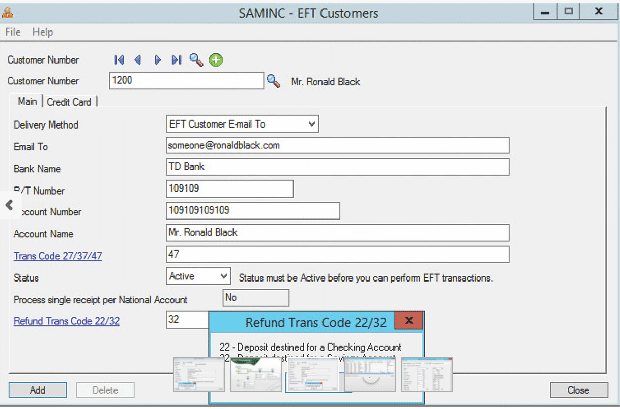620x409 pixels.
Task: Click the finder magnifier in navigation toolbar
Action: pyautogui.click(x=196, y=60)
